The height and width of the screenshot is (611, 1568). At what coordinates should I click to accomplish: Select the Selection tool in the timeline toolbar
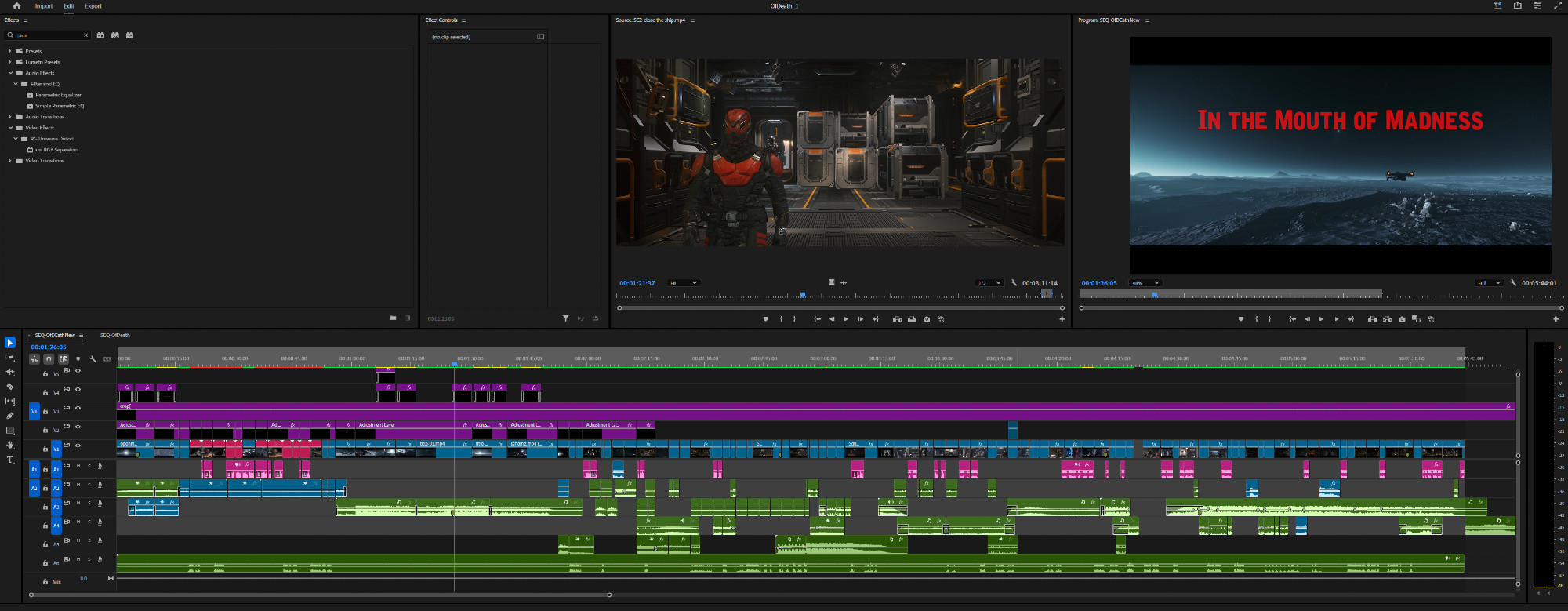[x=10, y=343]
